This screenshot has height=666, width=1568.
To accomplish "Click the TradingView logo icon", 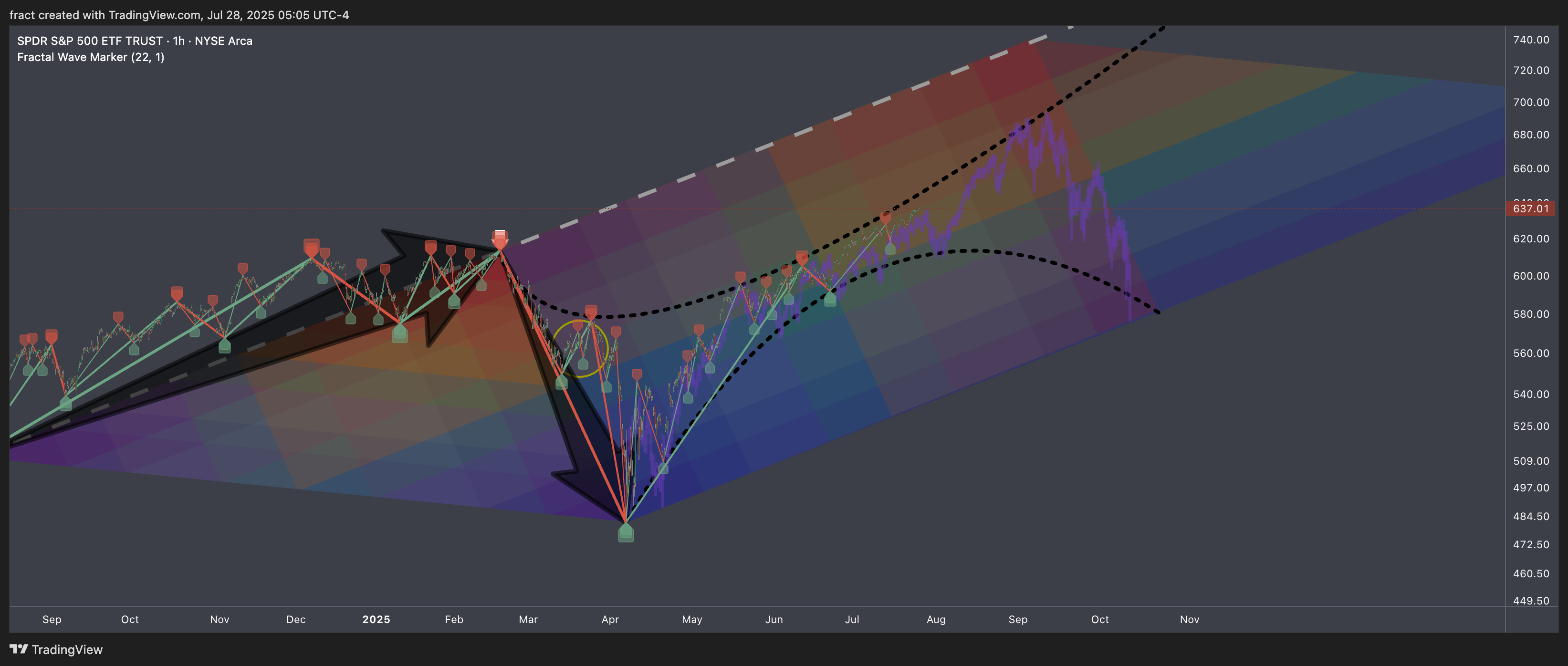I will coord(18,649).
